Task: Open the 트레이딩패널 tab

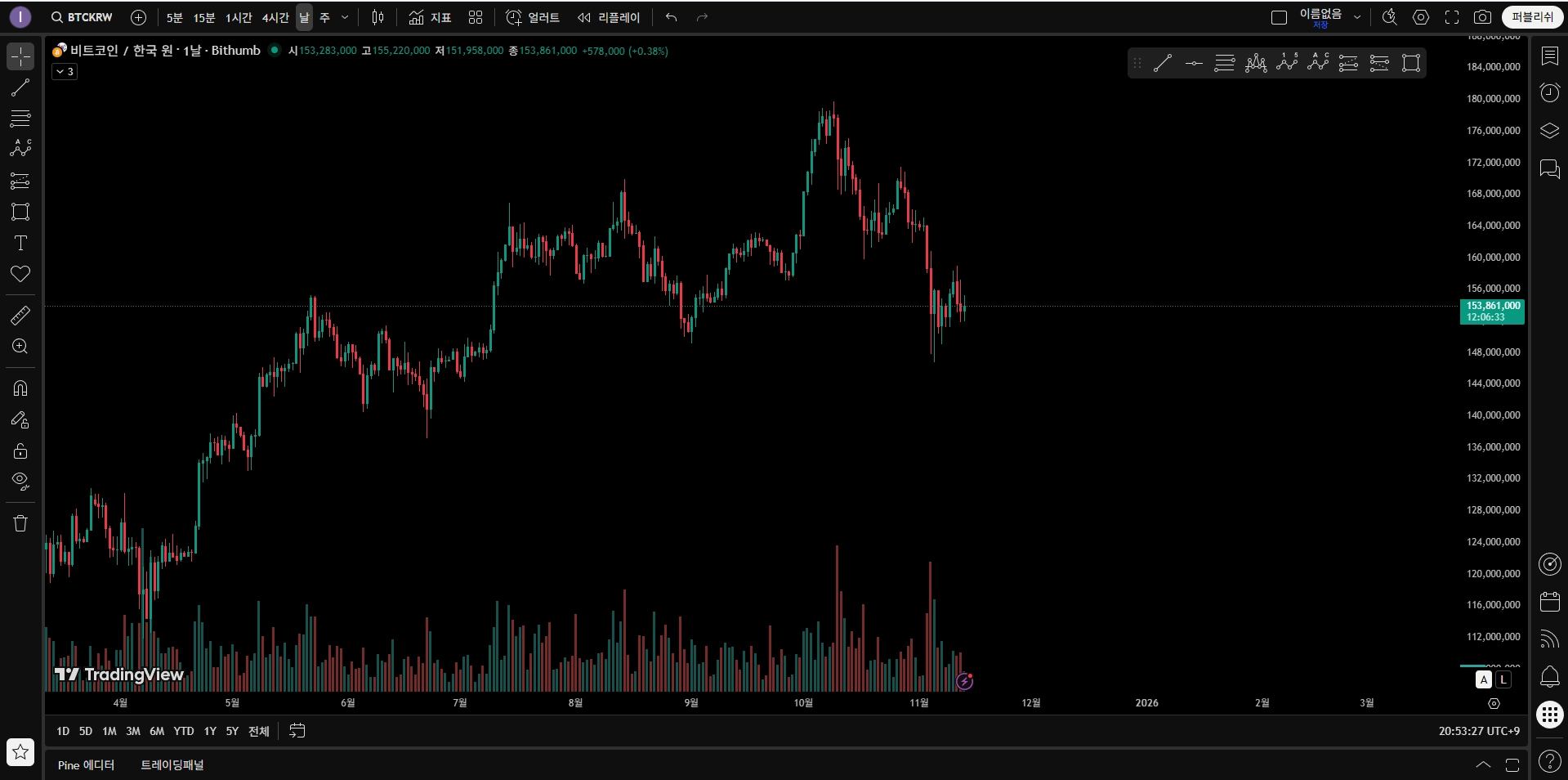Action: tap(172, 765)
